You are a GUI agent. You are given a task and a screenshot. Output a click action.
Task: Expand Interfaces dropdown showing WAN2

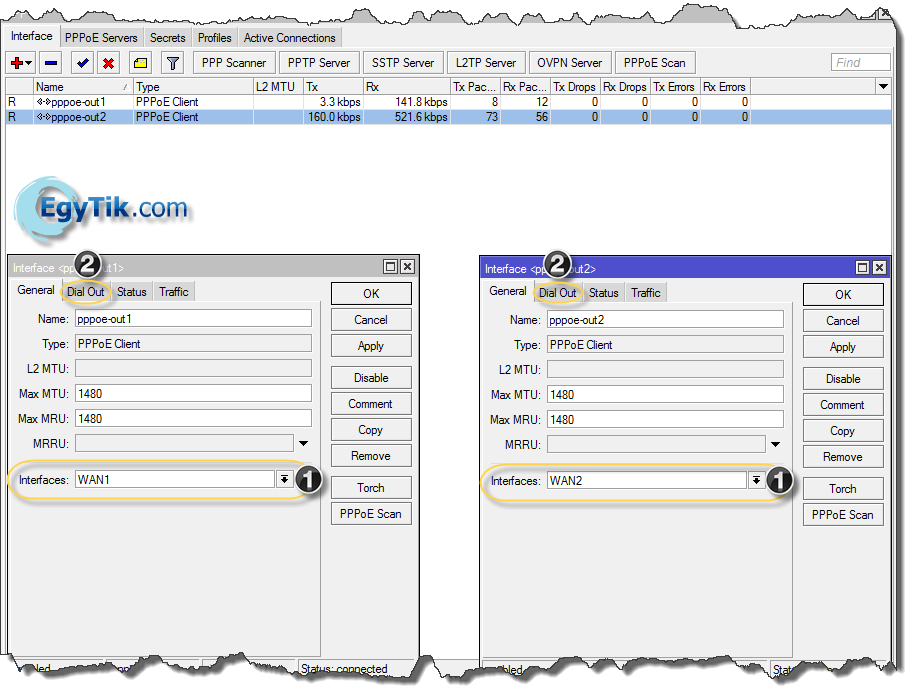coord(756,481)
